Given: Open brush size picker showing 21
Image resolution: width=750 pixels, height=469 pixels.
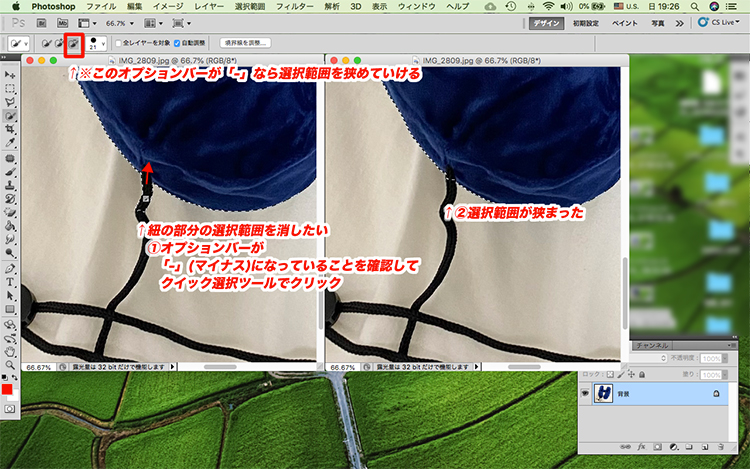Looking at the screenshot, I should [97, 44].
